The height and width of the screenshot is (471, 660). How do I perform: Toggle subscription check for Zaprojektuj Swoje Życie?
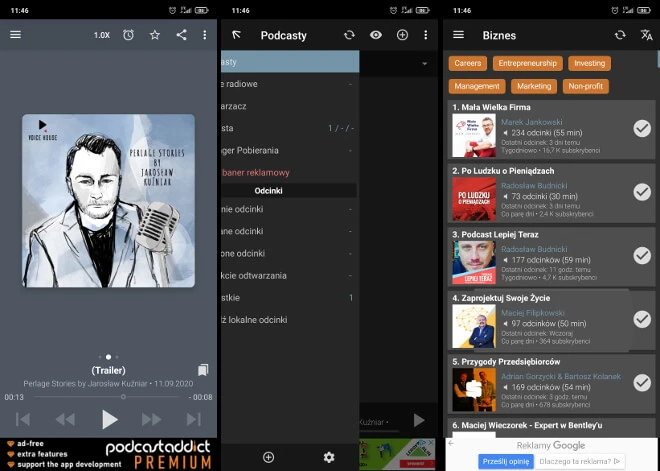(642, 319)
